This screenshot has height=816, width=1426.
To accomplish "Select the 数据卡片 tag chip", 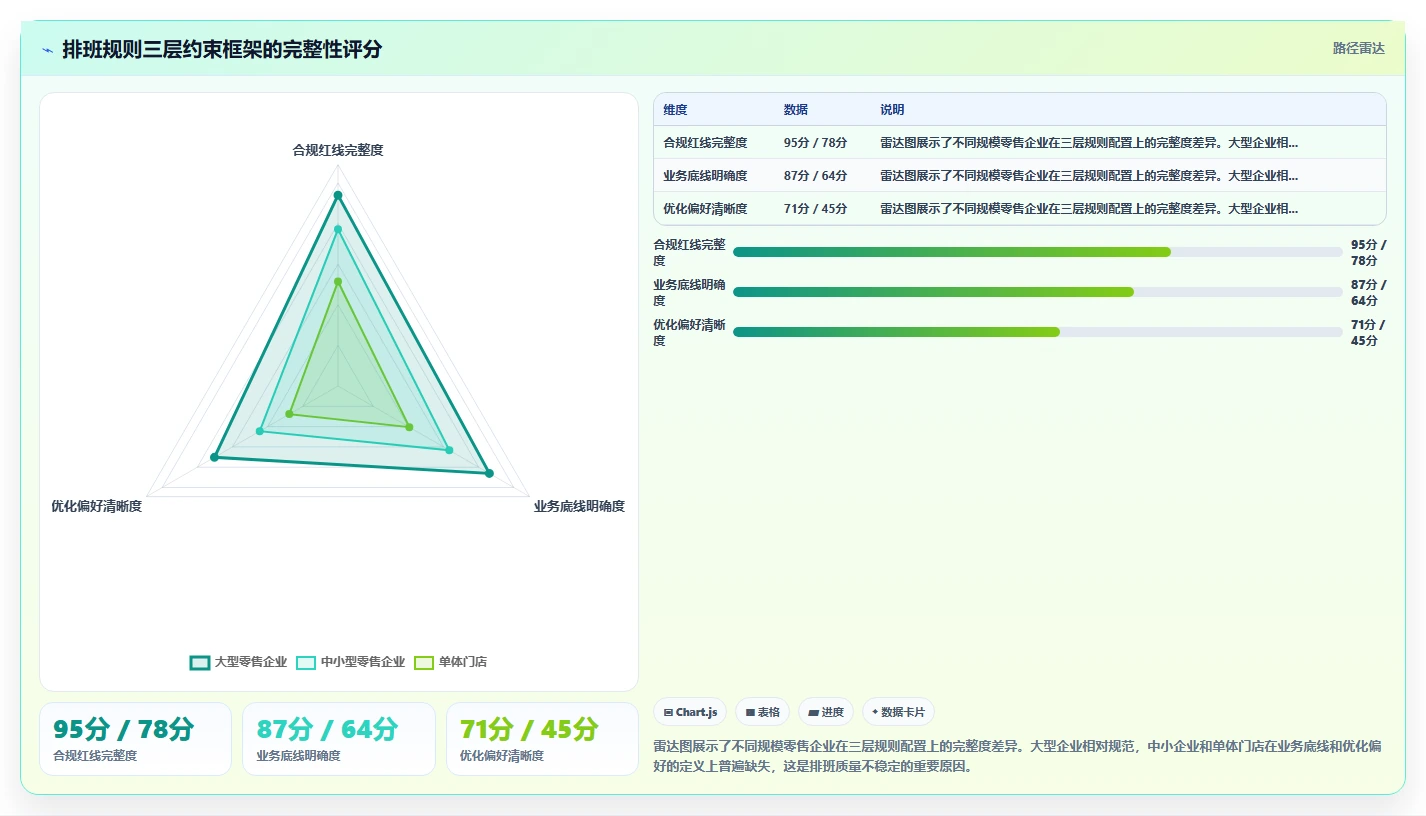I will 898,712.
